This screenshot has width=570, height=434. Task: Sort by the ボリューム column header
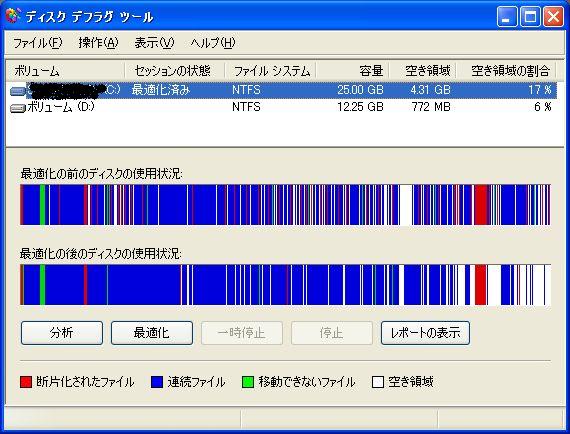65,71
